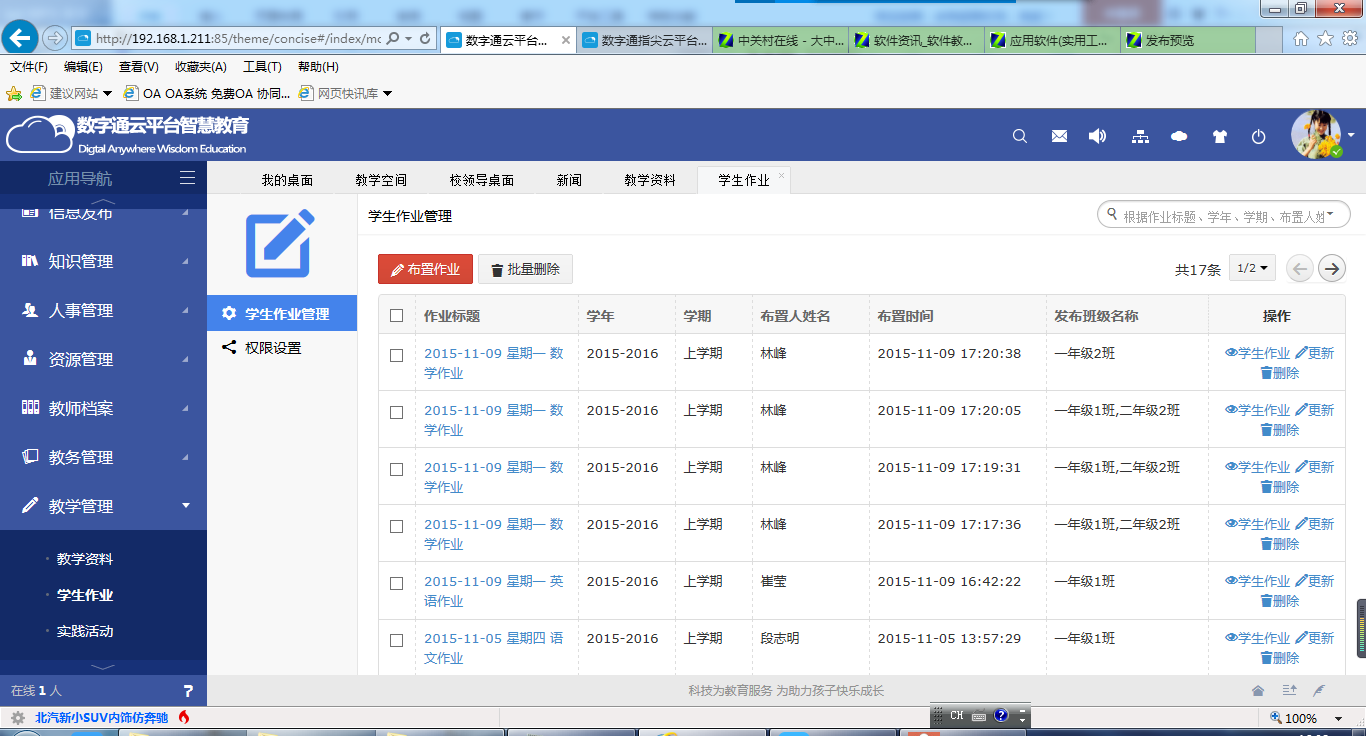Screen dimensions: 1366x736
Task: Open the 1/2 page selector dropdown
Action: click(1252, 268)
